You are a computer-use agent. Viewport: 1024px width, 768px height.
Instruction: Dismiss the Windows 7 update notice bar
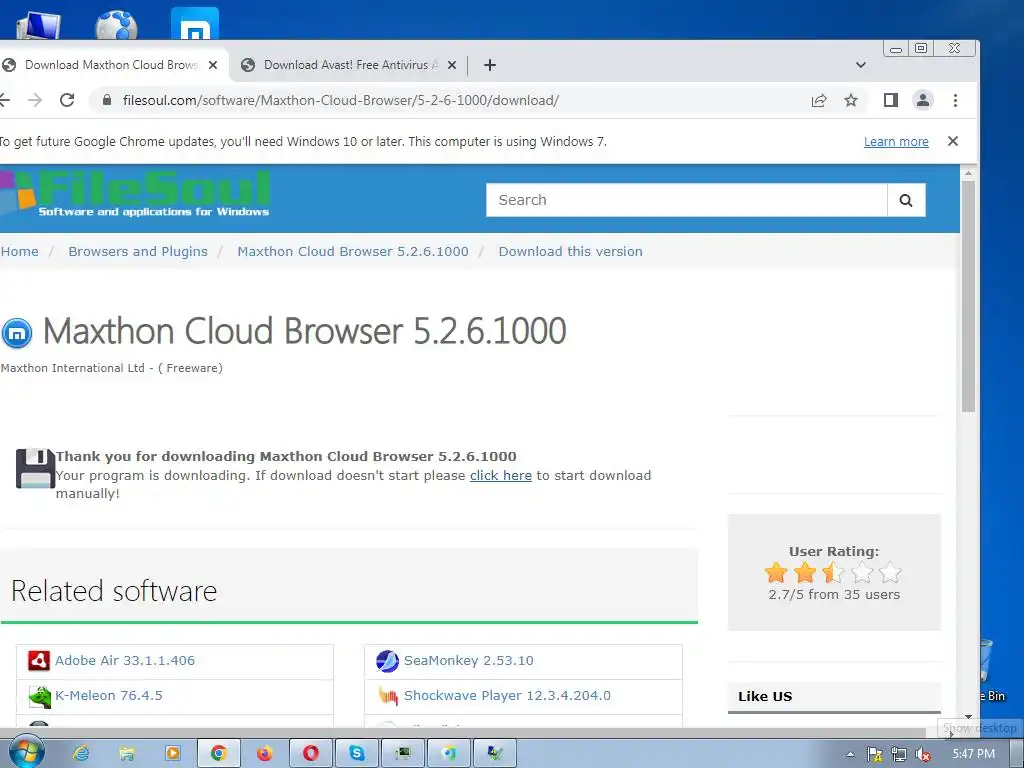(x=953, y=141)
